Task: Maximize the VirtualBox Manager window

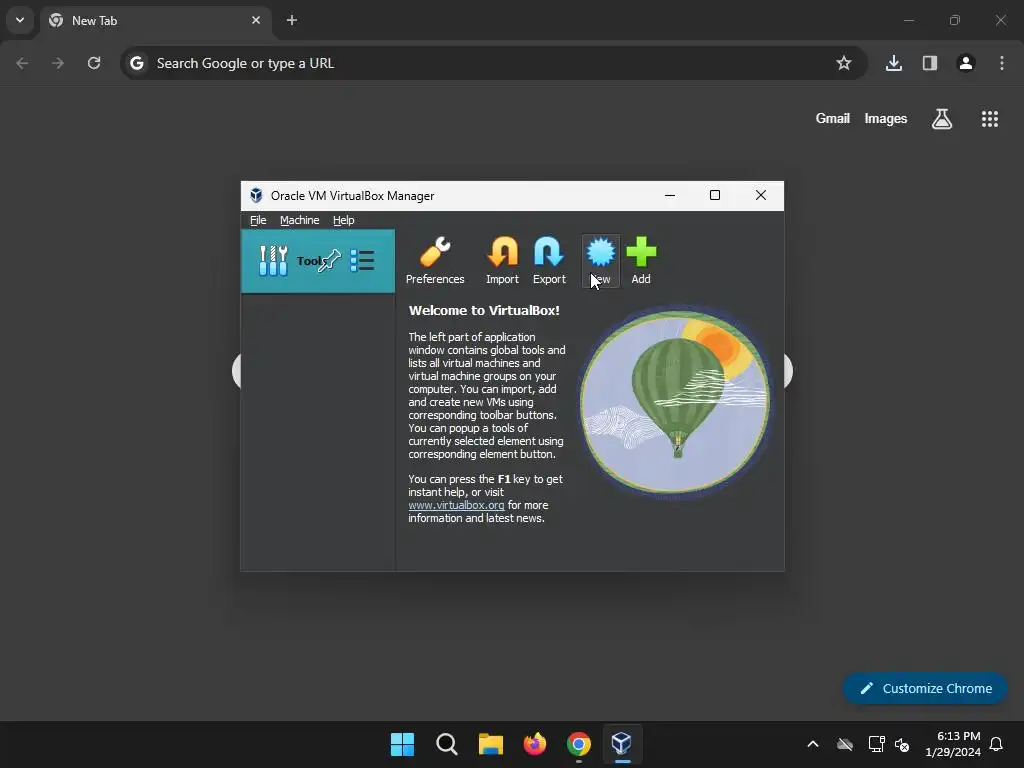Action: (x=715, y=195)
